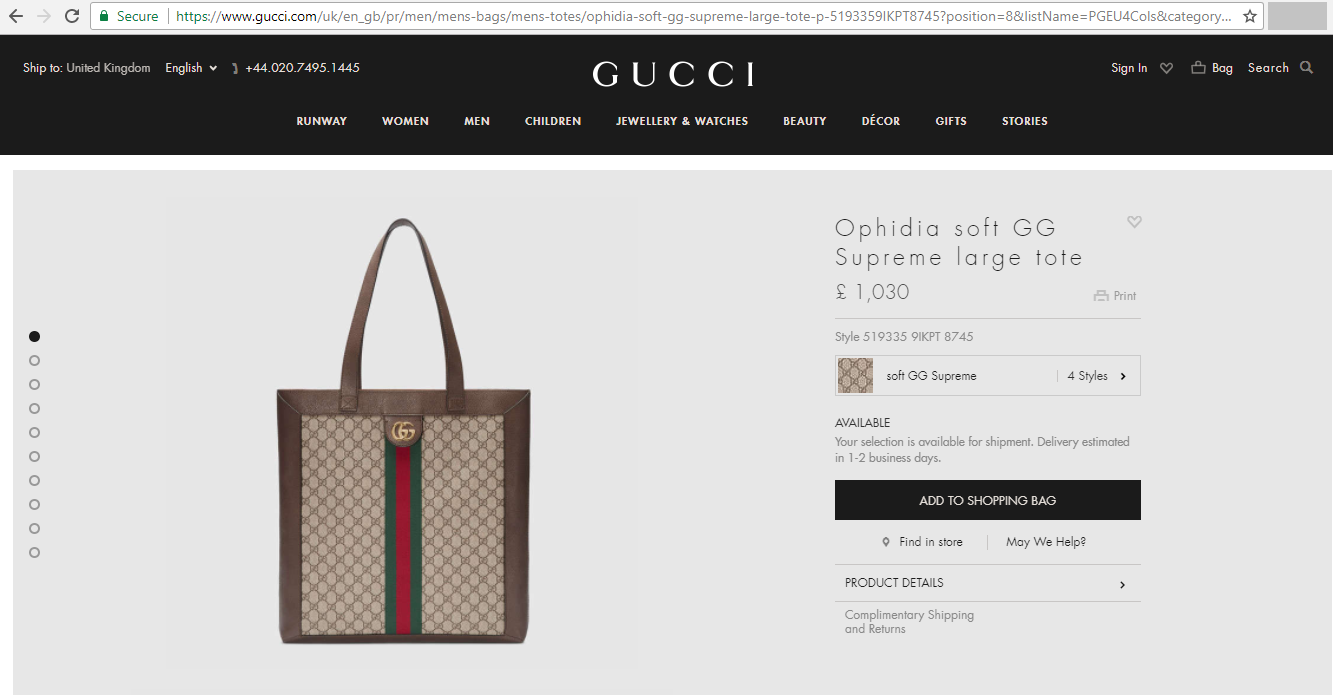Reload the page with refresh icon
Image resolution: width=1333 pixels, height=695 pixels.
coord(72,16)
